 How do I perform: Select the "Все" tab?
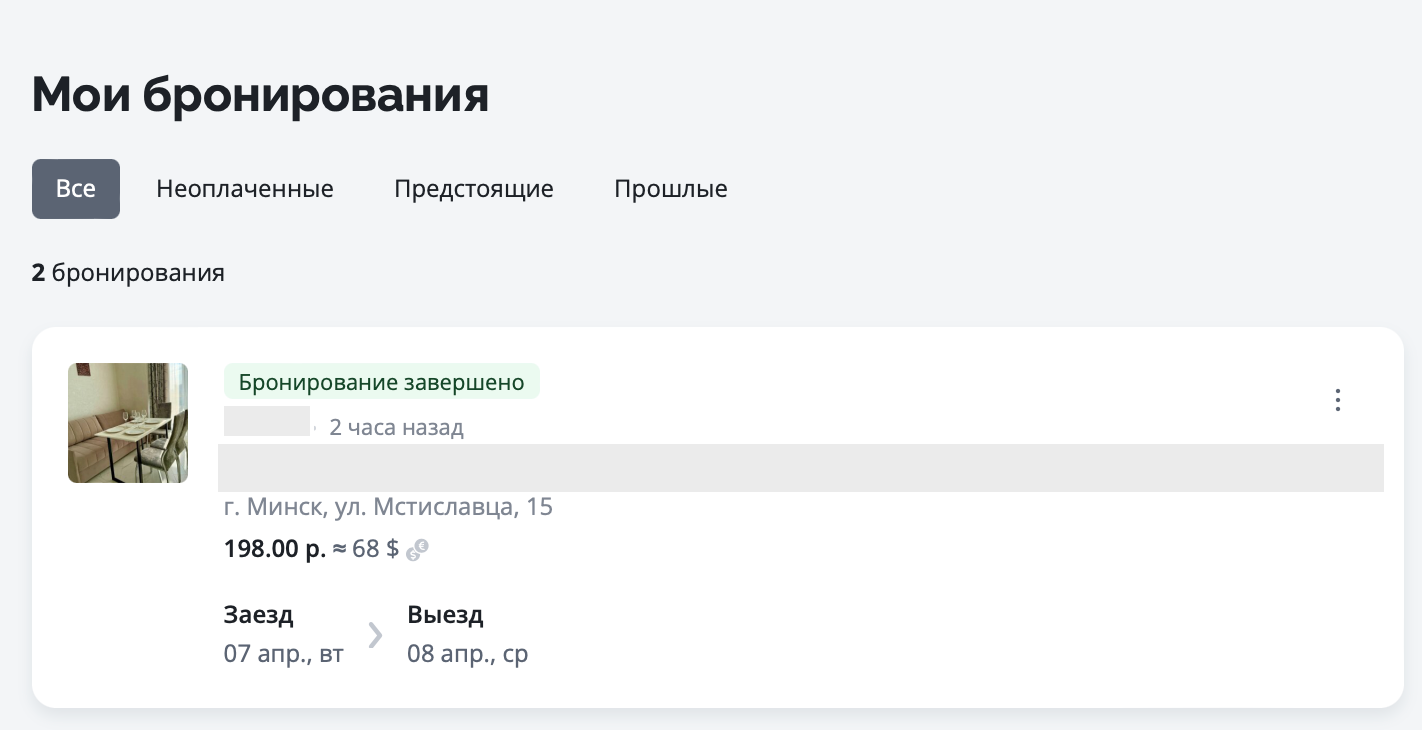[76, 189]
